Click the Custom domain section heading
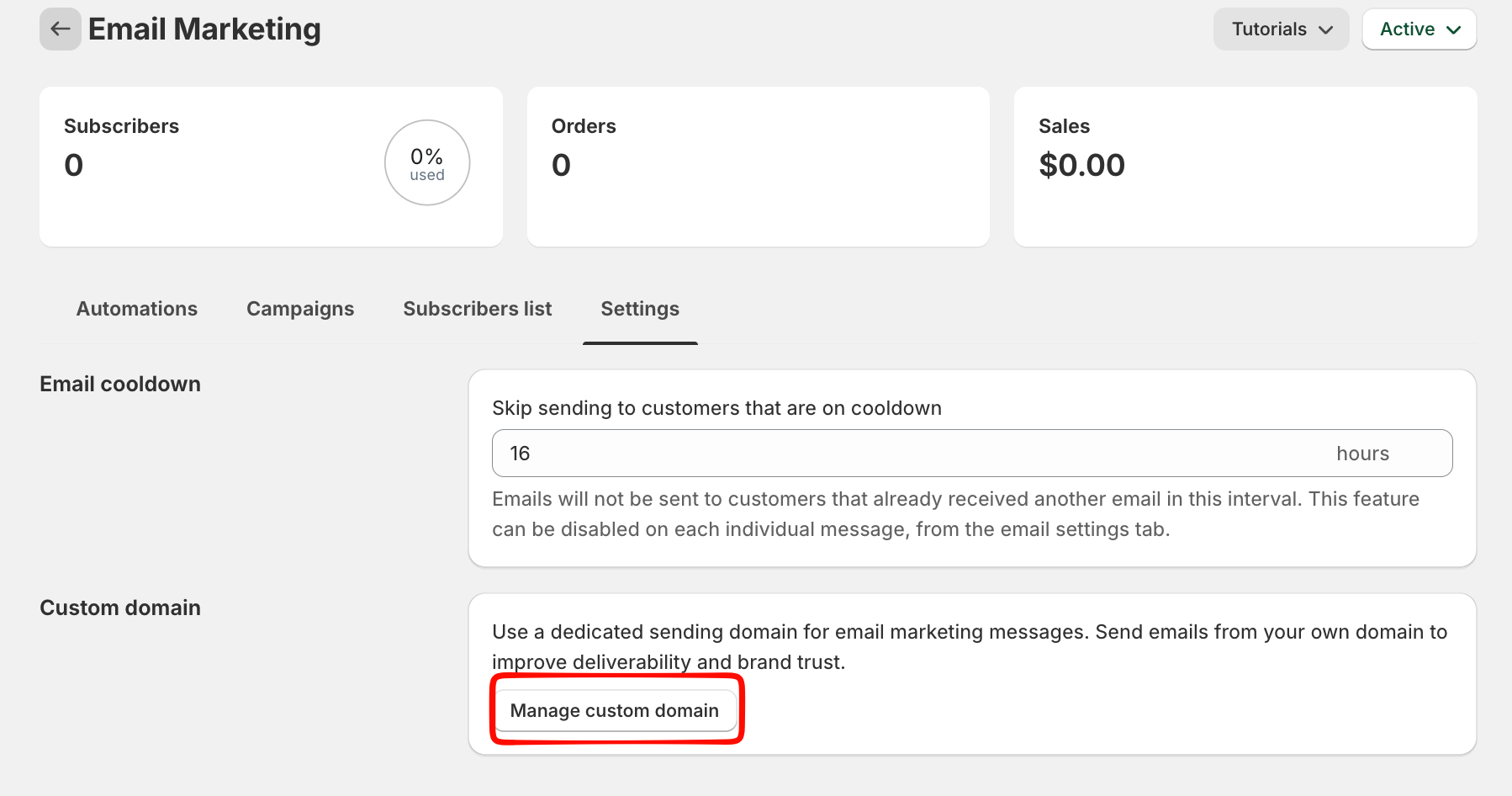The height and width of the screenshot is (796, 1512). [120, 608]
